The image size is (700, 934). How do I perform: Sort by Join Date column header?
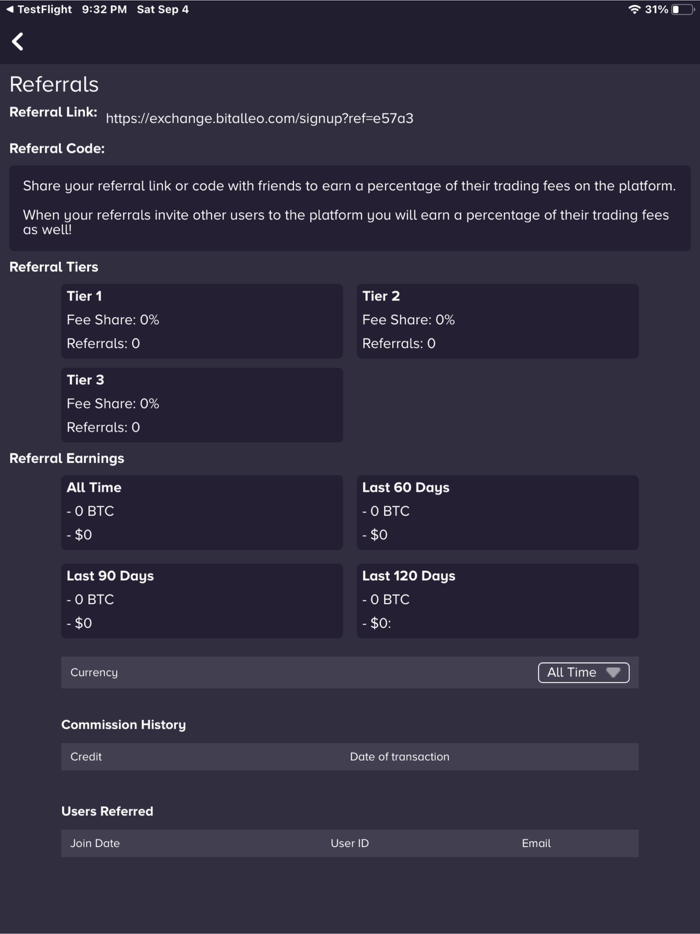(95, 843)
